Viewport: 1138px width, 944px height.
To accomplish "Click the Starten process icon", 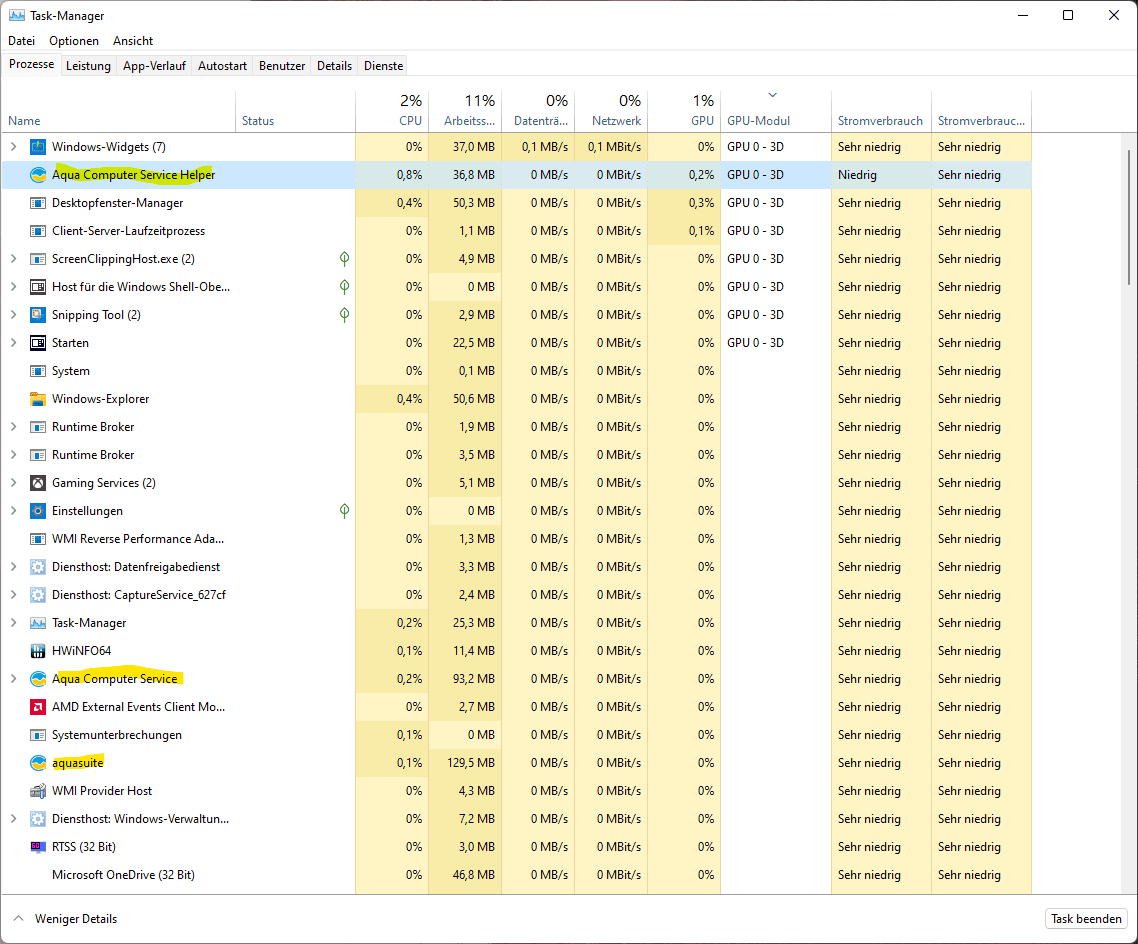I will (x=38, y=343).
